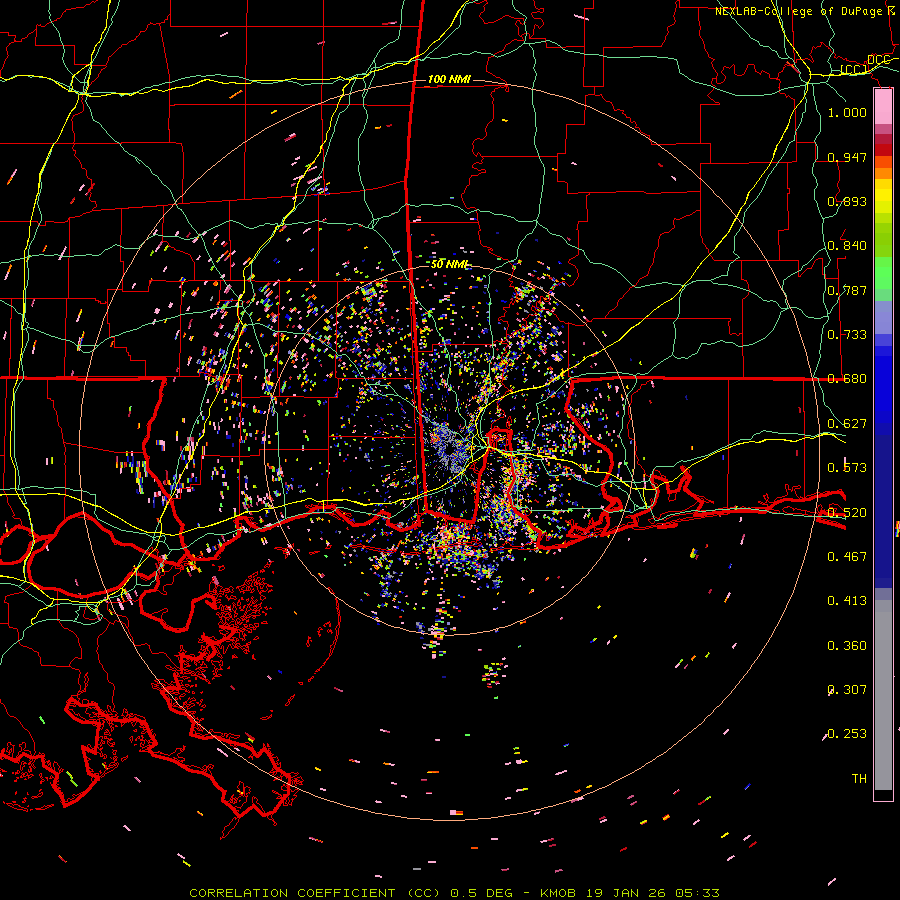
Task: Click the red segment of the color bar
Action: [883, 150]
